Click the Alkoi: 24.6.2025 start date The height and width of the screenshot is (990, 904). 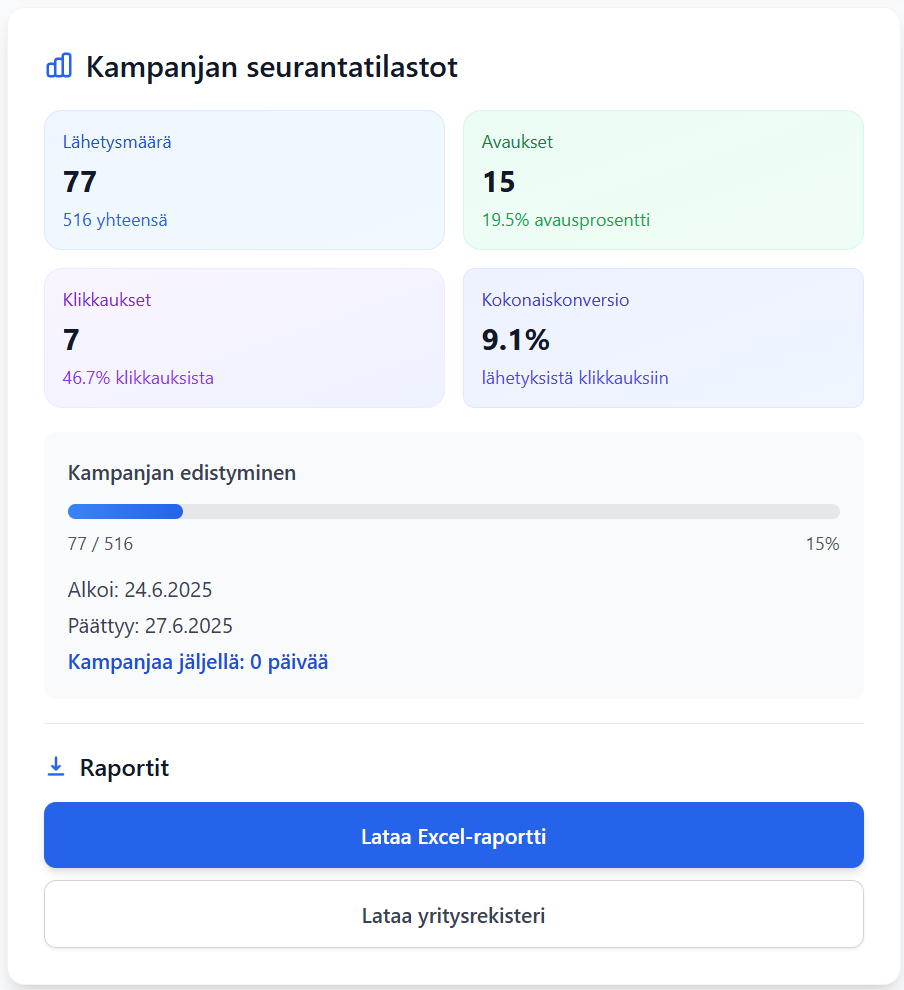pos(140,590)
